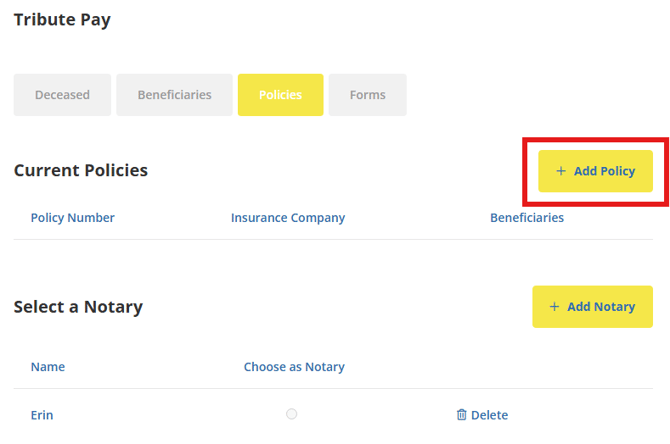Click the Beneficiaries column header in policies table

tap(527, 218)
